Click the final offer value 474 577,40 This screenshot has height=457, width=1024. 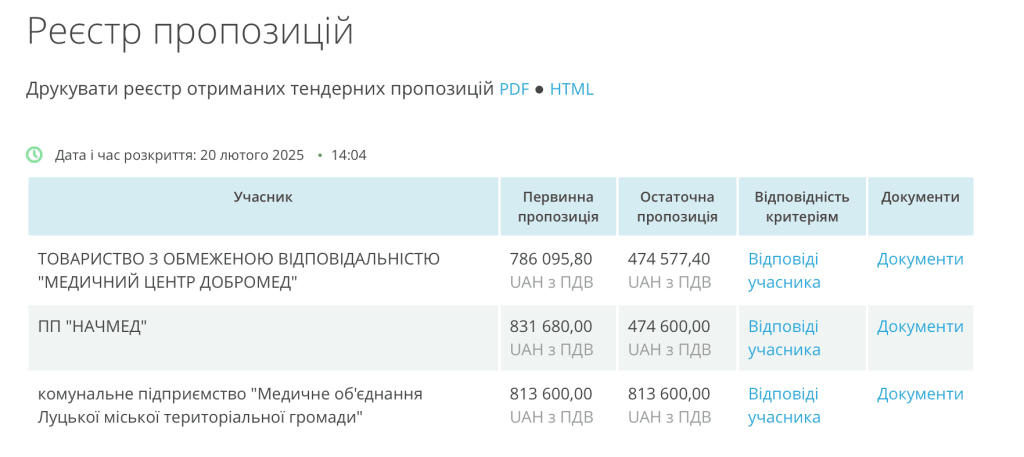671,259
